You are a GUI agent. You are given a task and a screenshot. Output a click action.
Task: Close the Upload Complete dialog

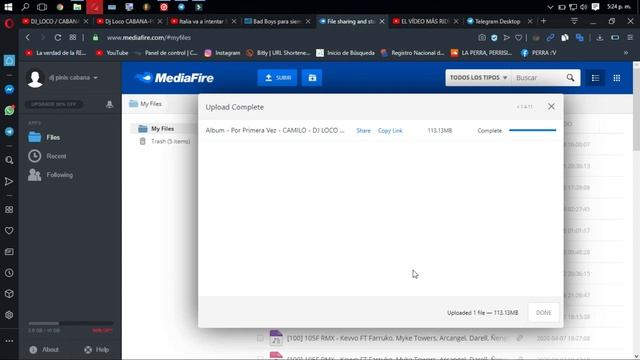click(x=551, y=107)
